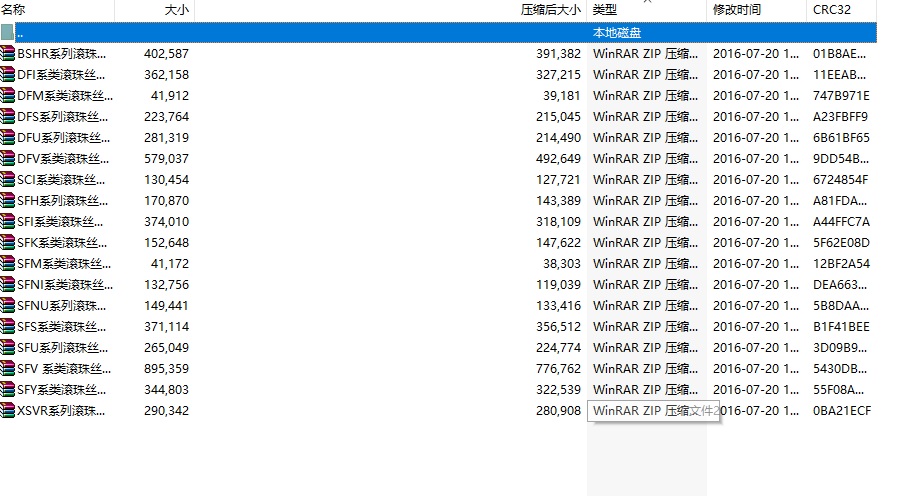
Task: Click the CRC32 value A44FFC7A
Action: click(841, 222)
